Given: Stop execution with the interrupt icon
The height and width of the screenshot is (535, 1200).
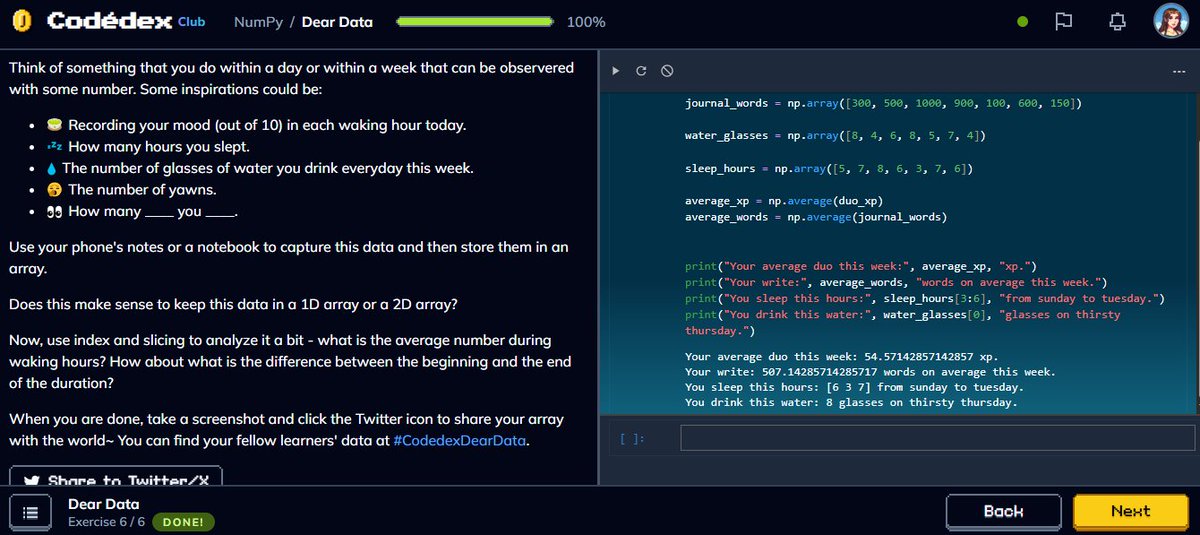Looking at the screenshot, I should 667,70.
